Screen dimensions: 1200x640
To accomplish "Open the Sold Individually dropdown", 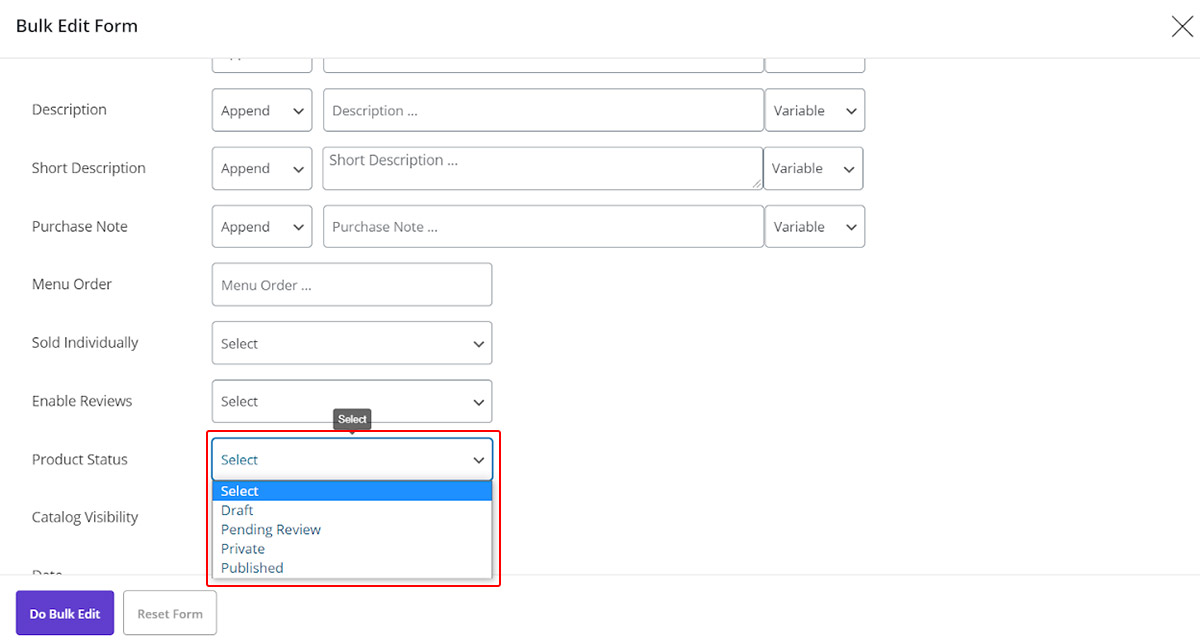I will pyautogui.click(x=352, y=343).
